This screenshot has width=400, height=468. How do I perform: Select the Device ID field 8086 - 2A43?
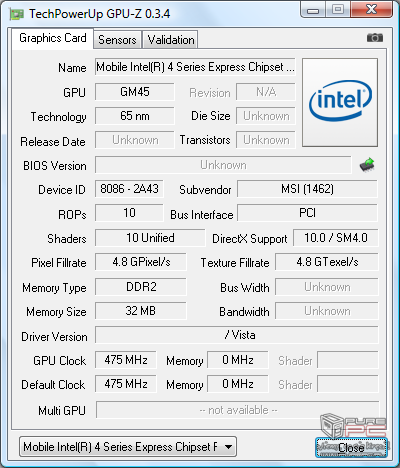click(x=129, y=189)
